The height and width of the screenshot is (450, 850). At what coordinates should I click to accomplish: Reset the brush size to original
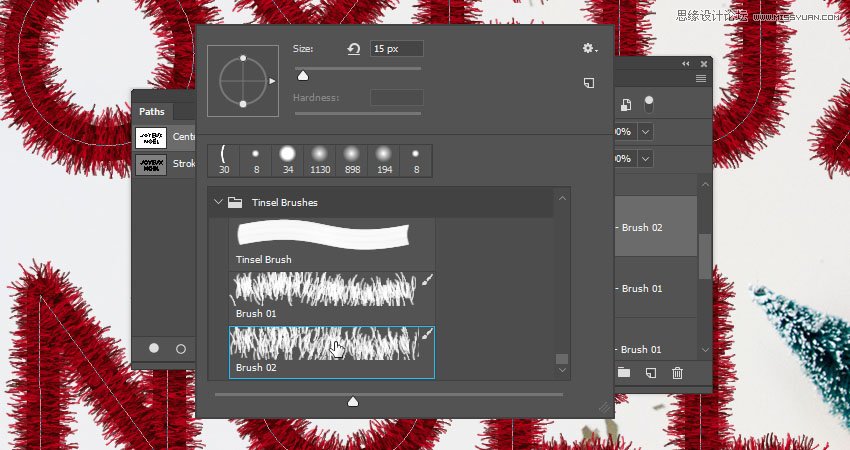tap(353, 49)
